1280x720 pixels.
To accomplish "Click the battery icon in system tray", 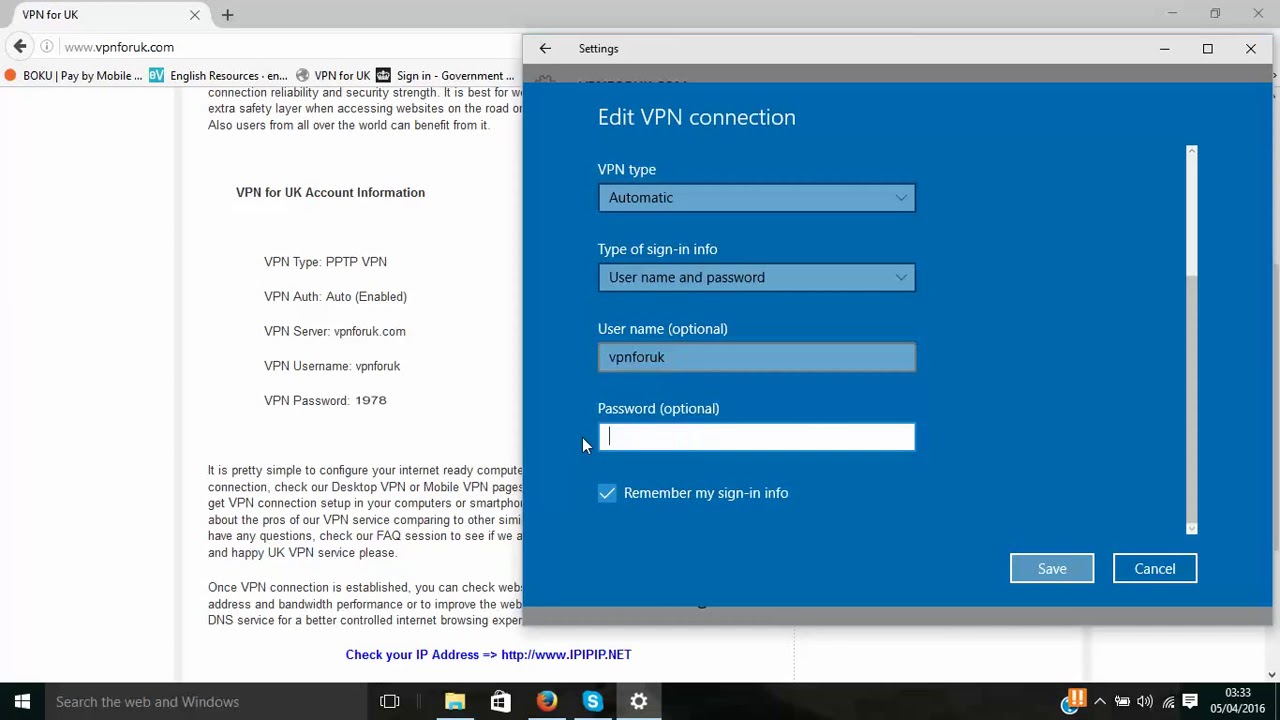I will (1122, 702).
